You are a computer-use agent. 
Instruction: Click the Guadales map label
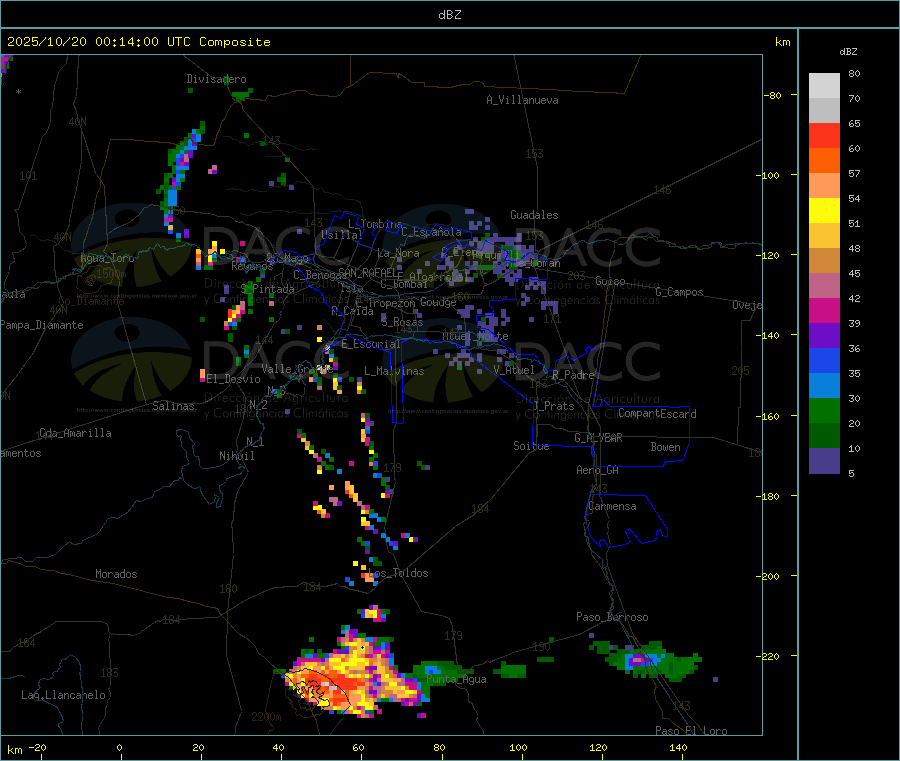(x=534, y=215)
